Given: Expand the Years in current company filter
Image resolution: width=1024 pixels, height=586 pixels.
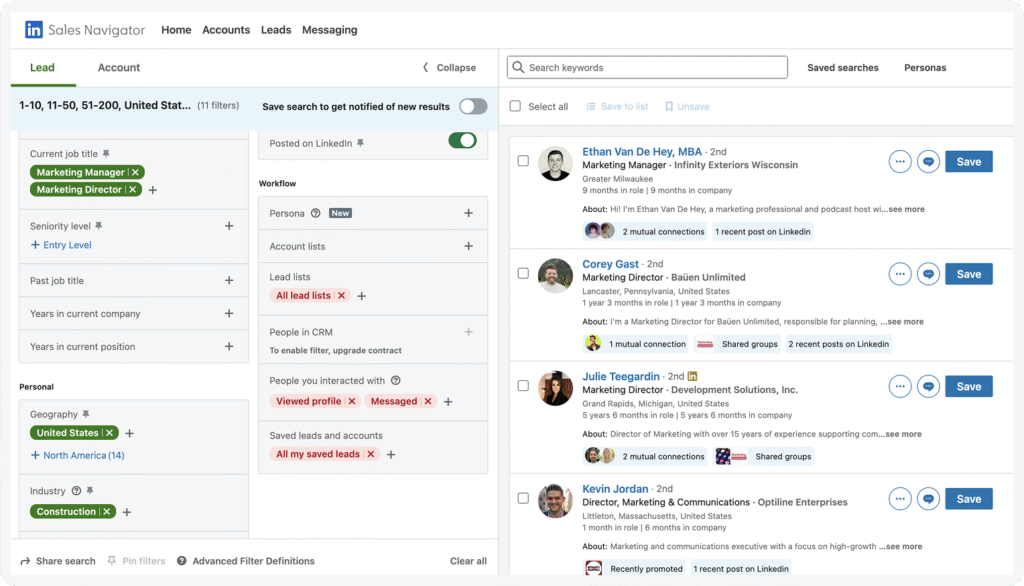Looking at the screenshot, I should (x=229, y=314).
